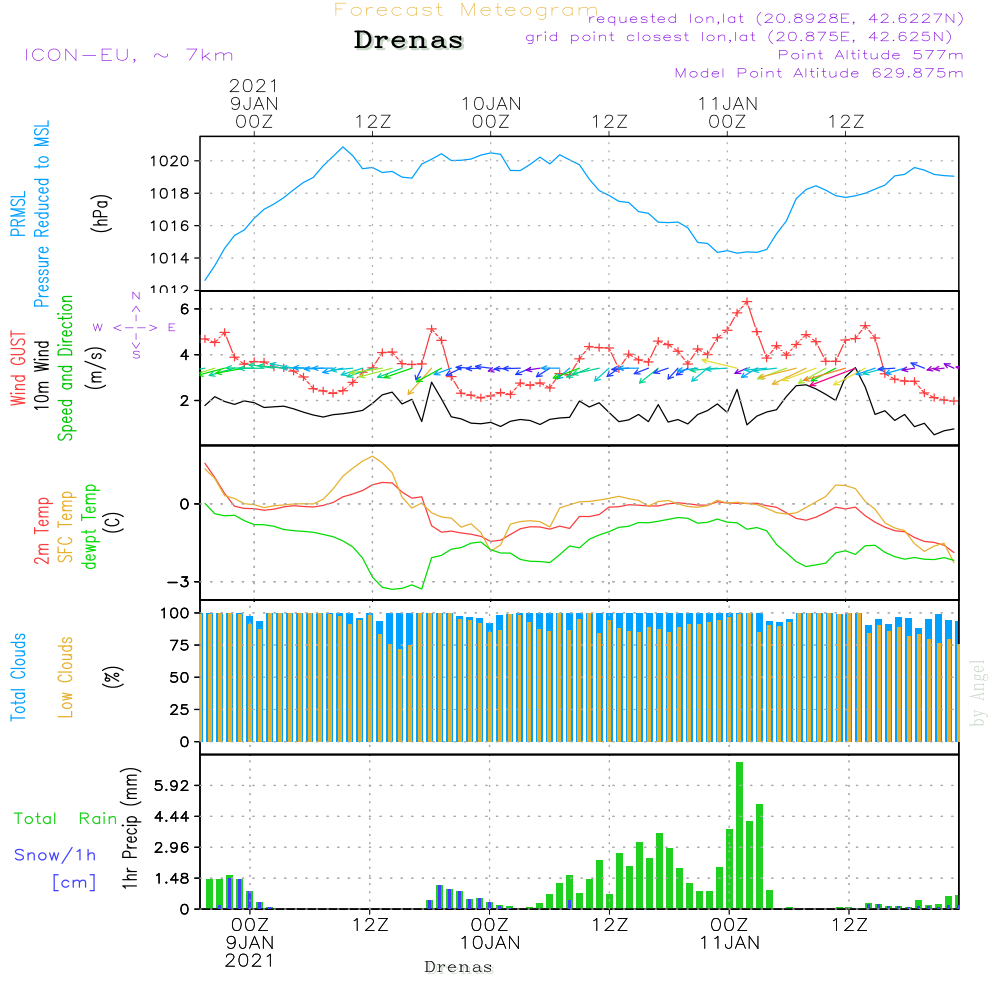Viewport: 1000px width, 1000px height.
Task: Click the 'Drenas' footer label
Action: click(x=459, y=967)
